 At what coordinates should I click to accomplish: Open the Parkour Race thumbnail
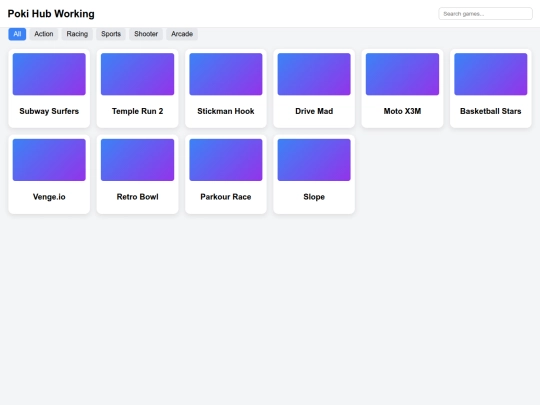pos(226,160)
